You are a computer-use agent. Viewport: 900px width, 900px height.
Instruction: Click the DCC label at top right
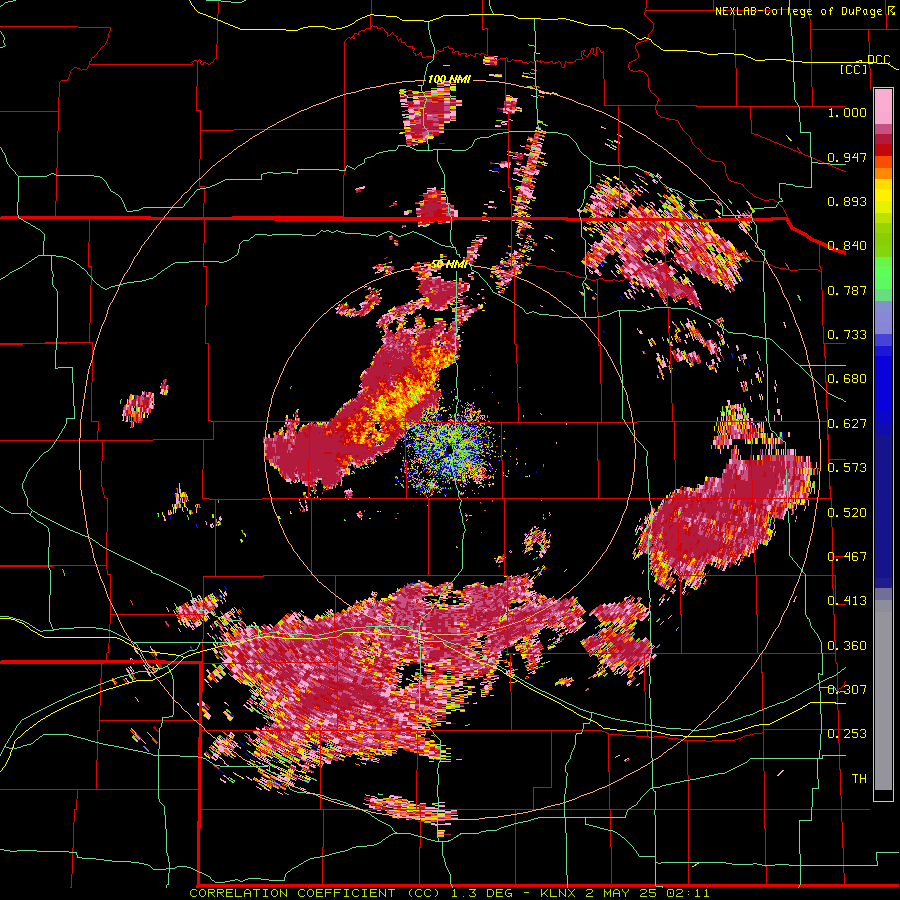coord(878,60)
